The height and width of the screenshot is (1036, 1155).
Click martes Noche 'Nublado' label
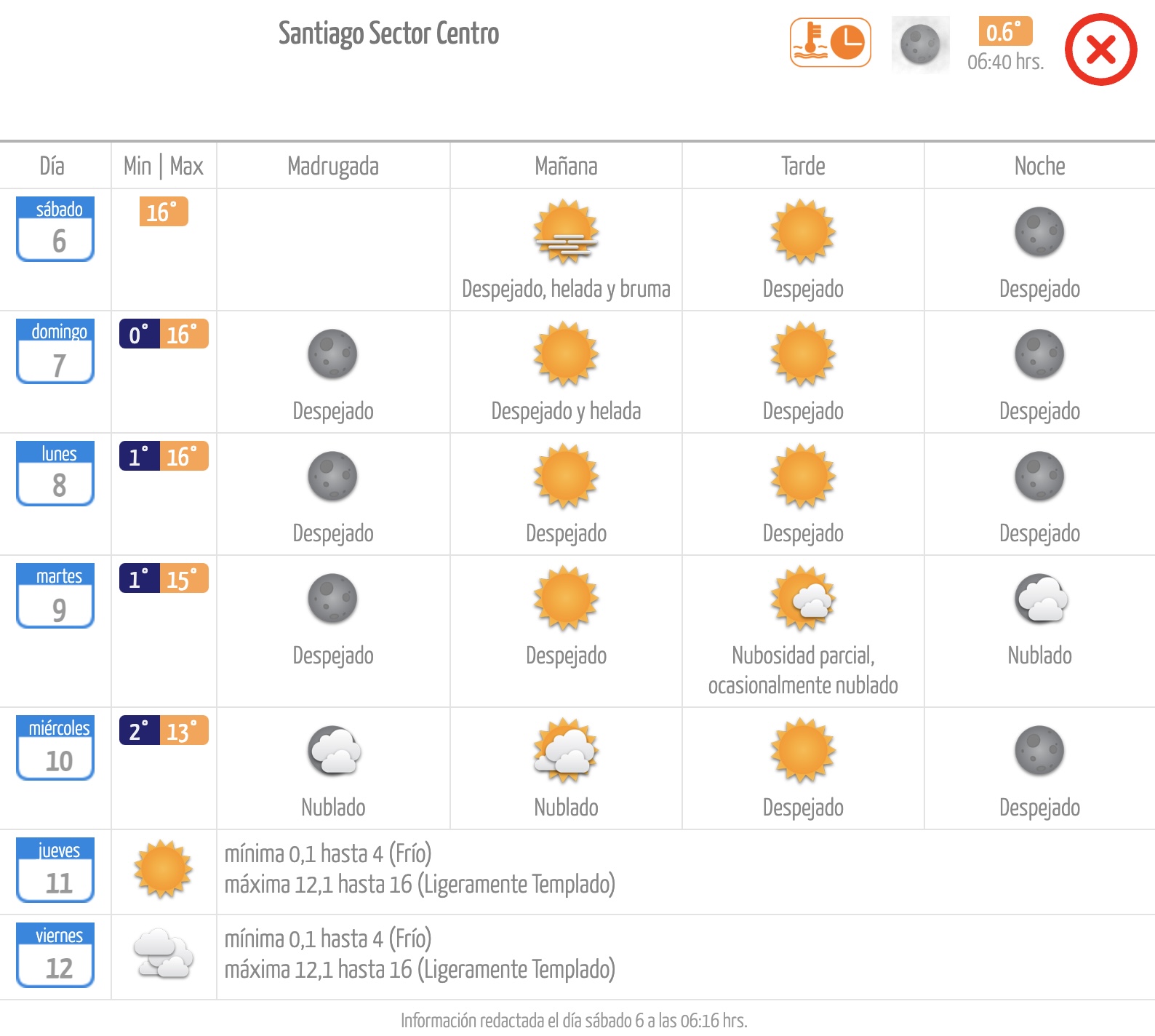pyautogui.click(x=1039, y=656)
